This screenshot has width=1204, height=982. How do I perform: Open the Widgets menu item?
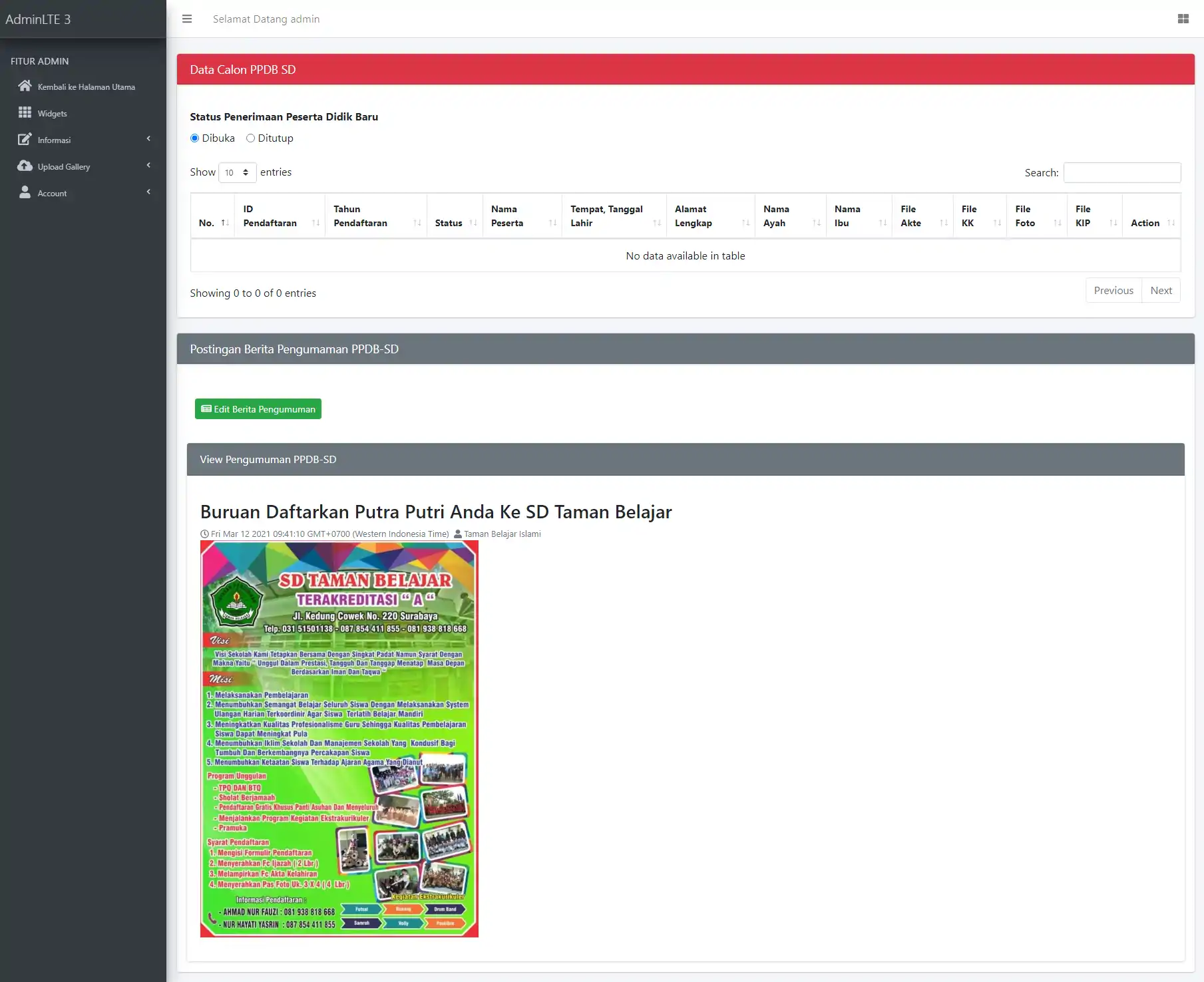click(x=83, y=113)
